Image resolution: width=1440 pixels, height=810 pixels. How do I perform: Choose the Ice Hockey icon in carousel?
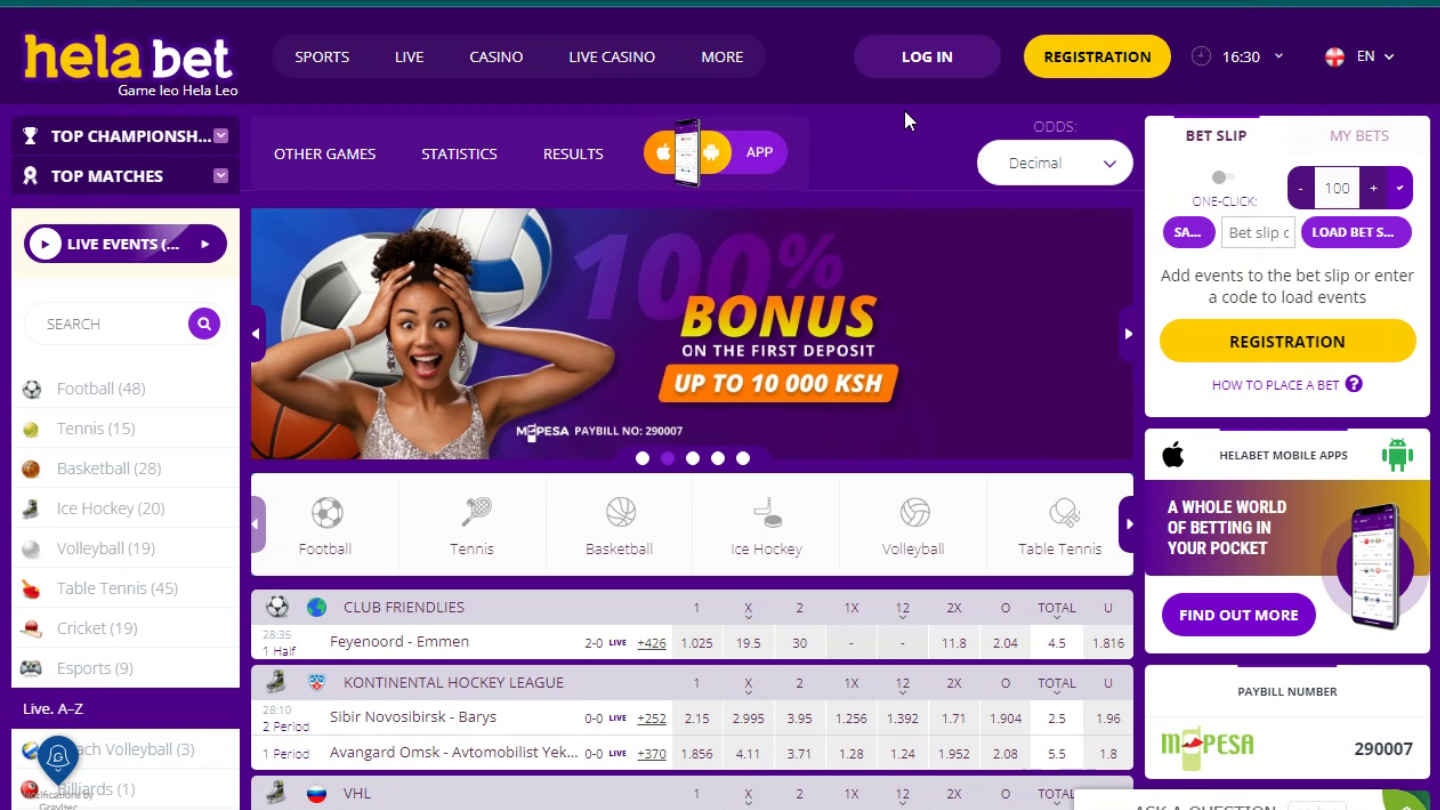[767, 513]
